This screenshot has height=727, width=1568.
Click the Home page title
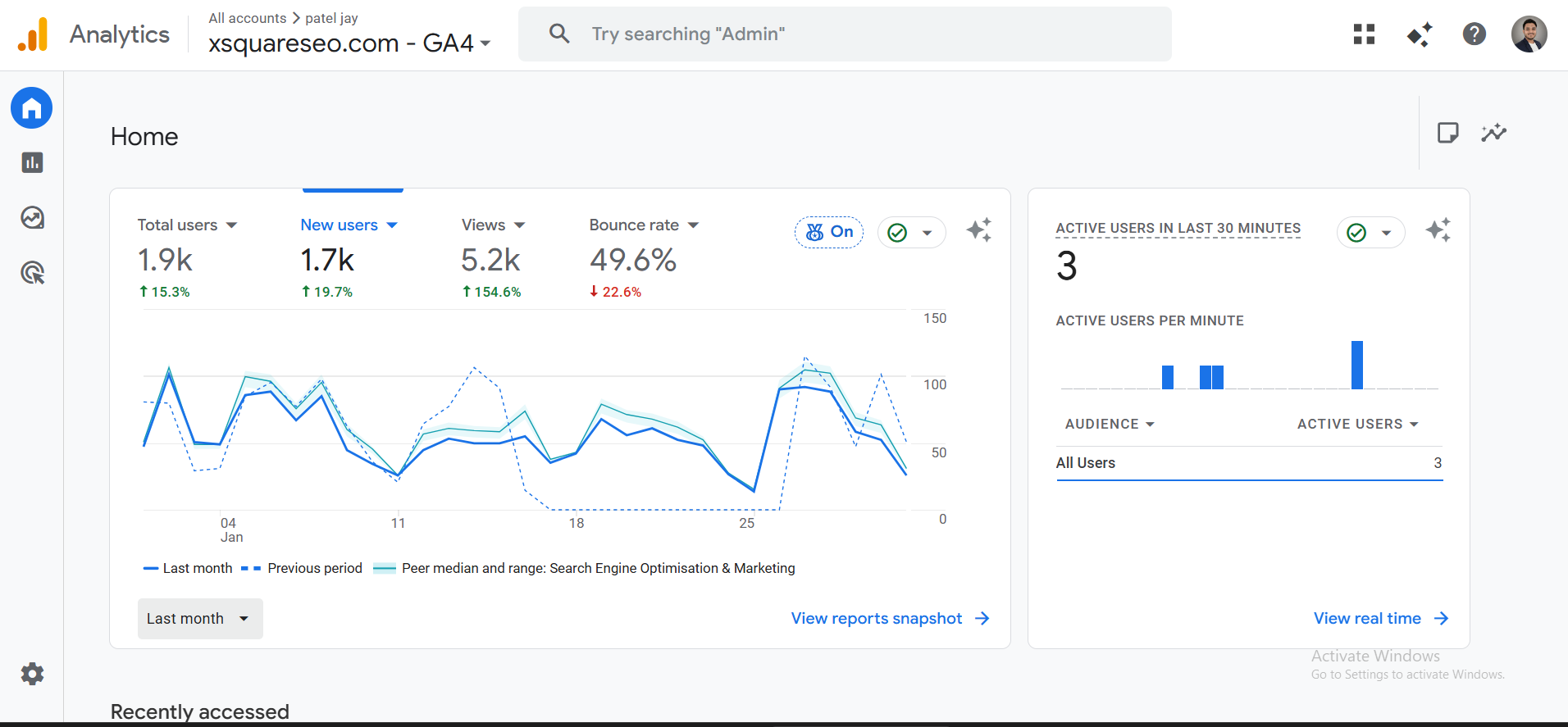[144, 137]
